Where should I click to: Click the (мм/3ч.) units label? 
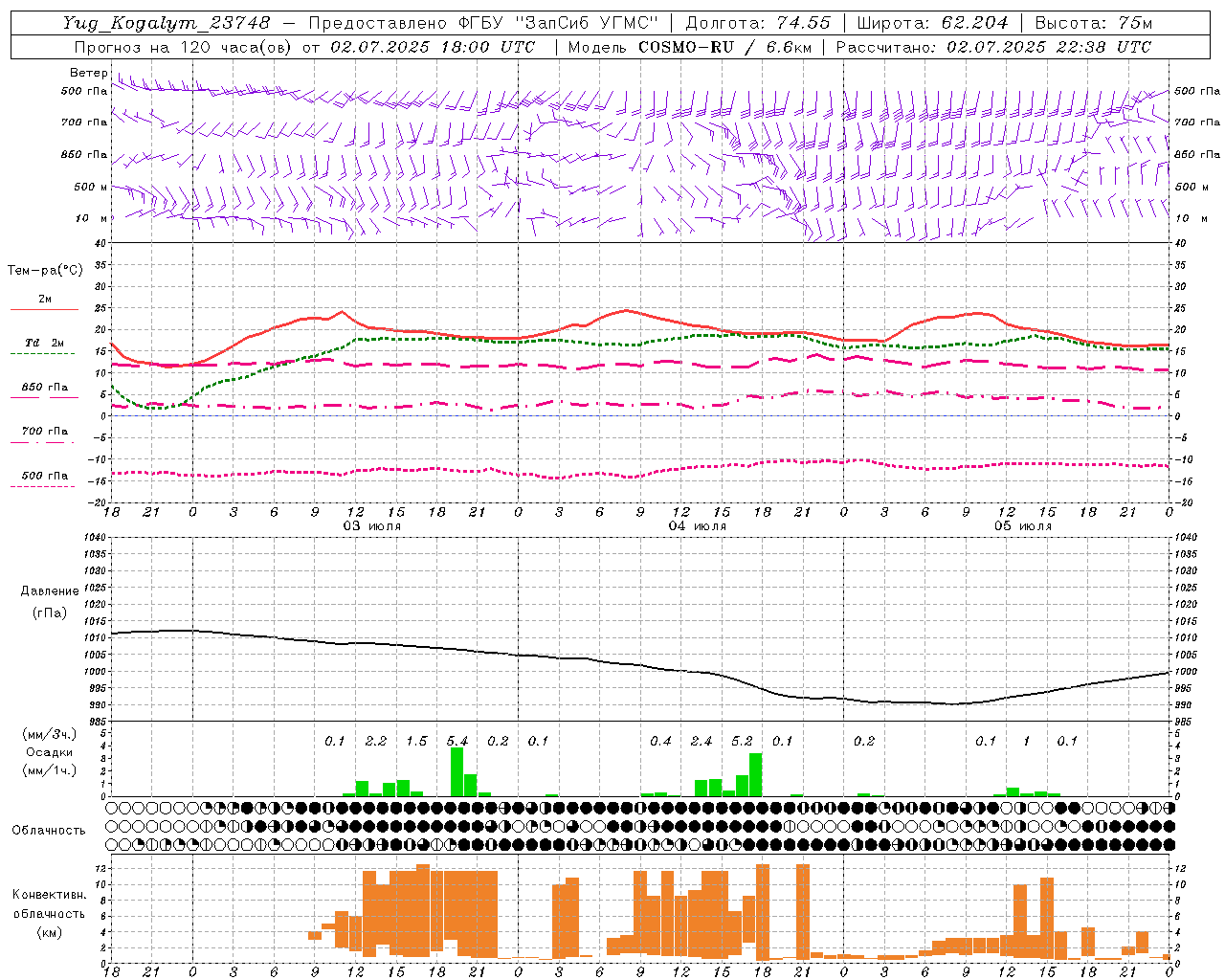50,734
